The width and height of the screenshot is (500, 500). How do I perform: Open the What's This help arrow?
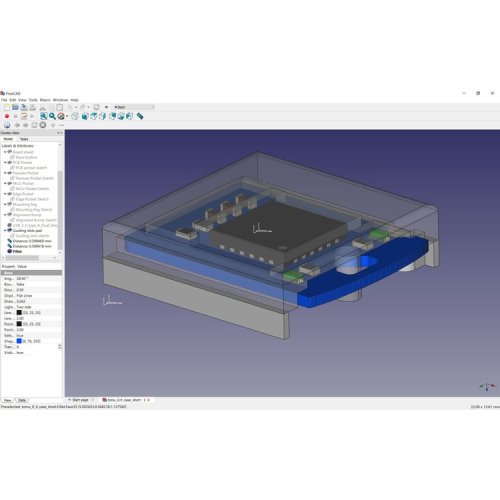[106, 107]
